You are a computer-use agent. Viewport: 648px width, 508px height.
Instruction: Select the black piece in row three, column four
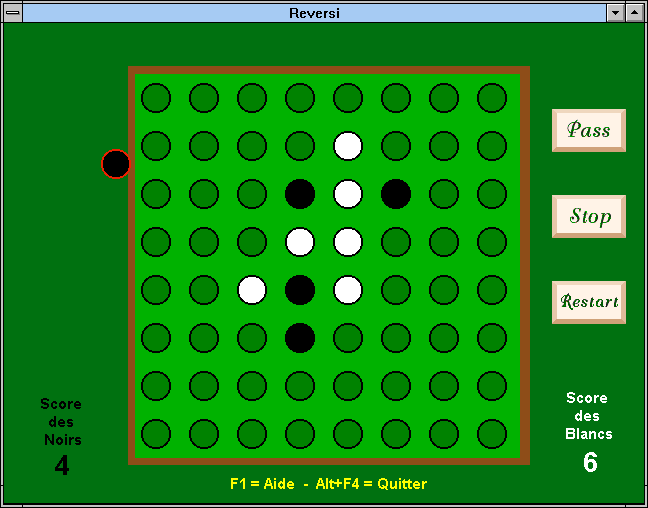point(300,194)
